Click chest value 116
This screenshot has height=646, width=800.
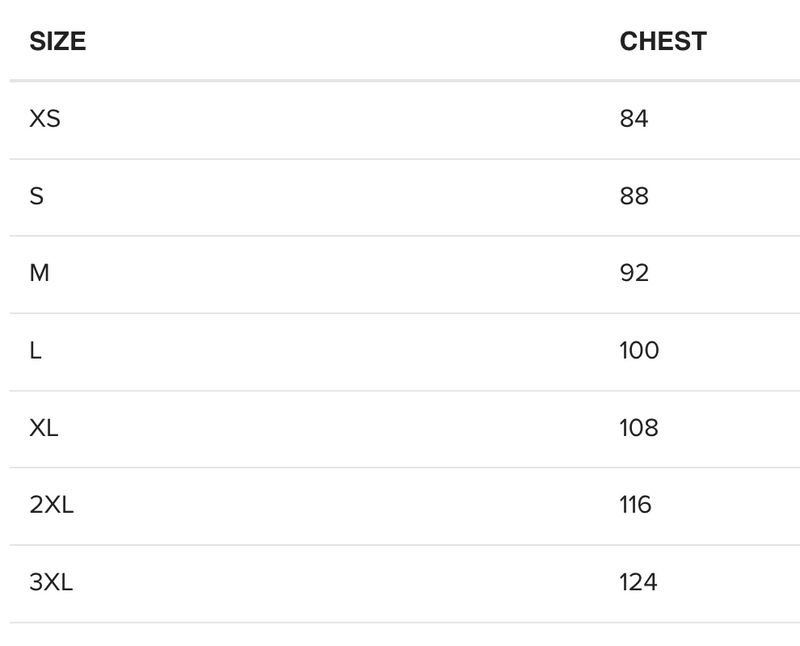pos(636,505)
